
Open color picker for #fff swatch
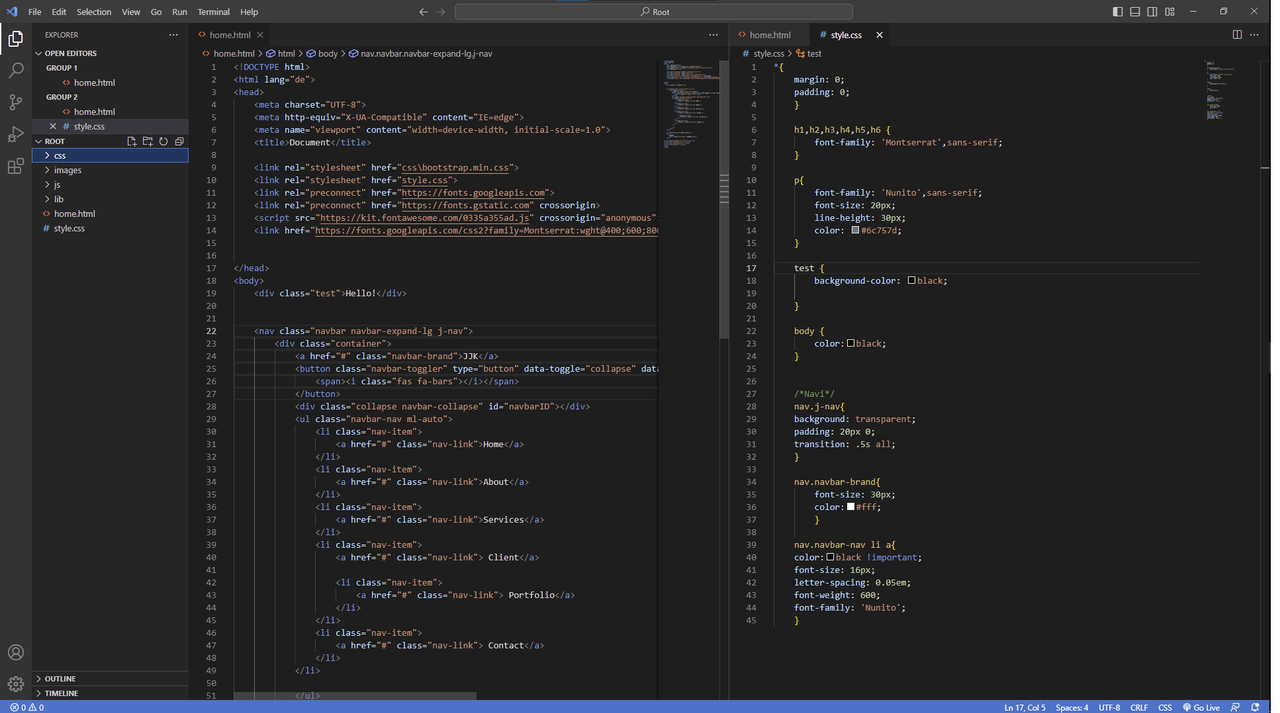pyautogui.click(x=850, y=507)
